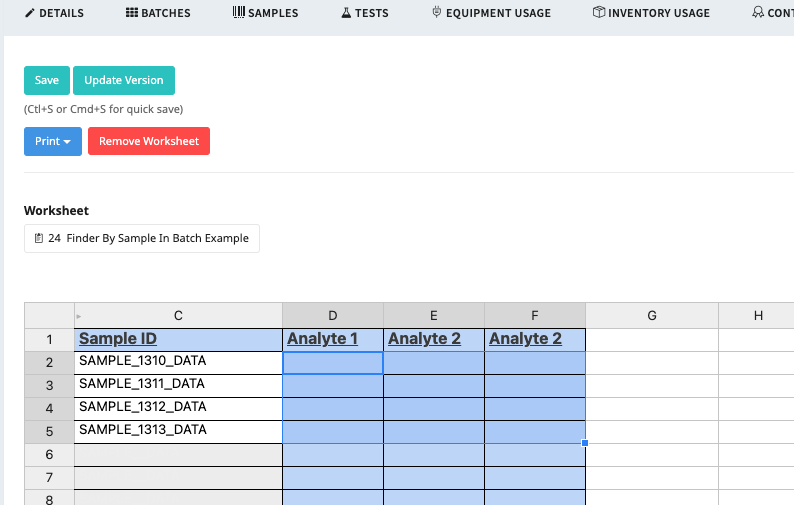The width and height of the screenshot is (794, 505).
Task: Select column F header
Action: (535, 316)
